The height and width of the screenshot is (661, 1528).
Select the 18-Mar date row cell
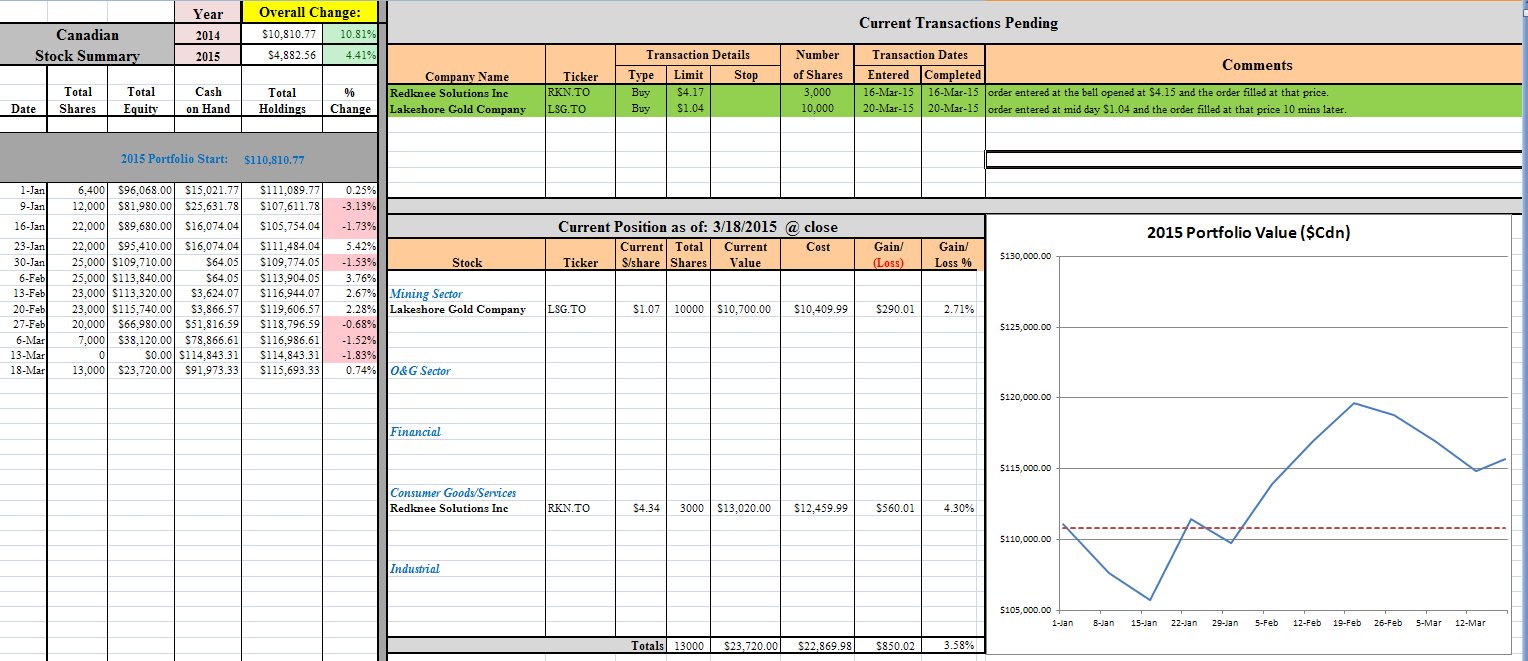point(24,370)
